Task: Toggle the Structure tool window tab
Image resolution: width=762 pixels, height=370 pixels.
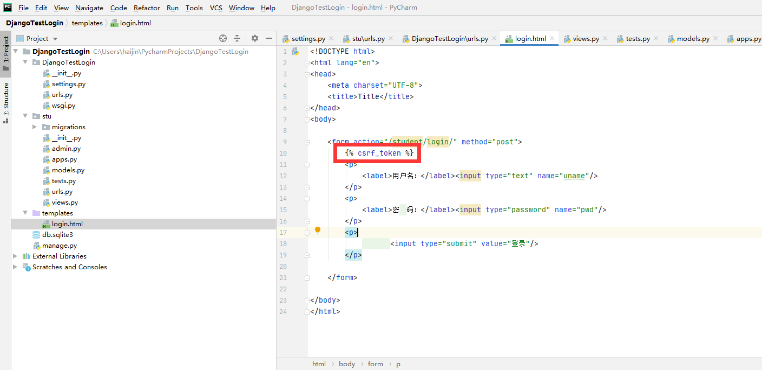Action: point(6,103)
